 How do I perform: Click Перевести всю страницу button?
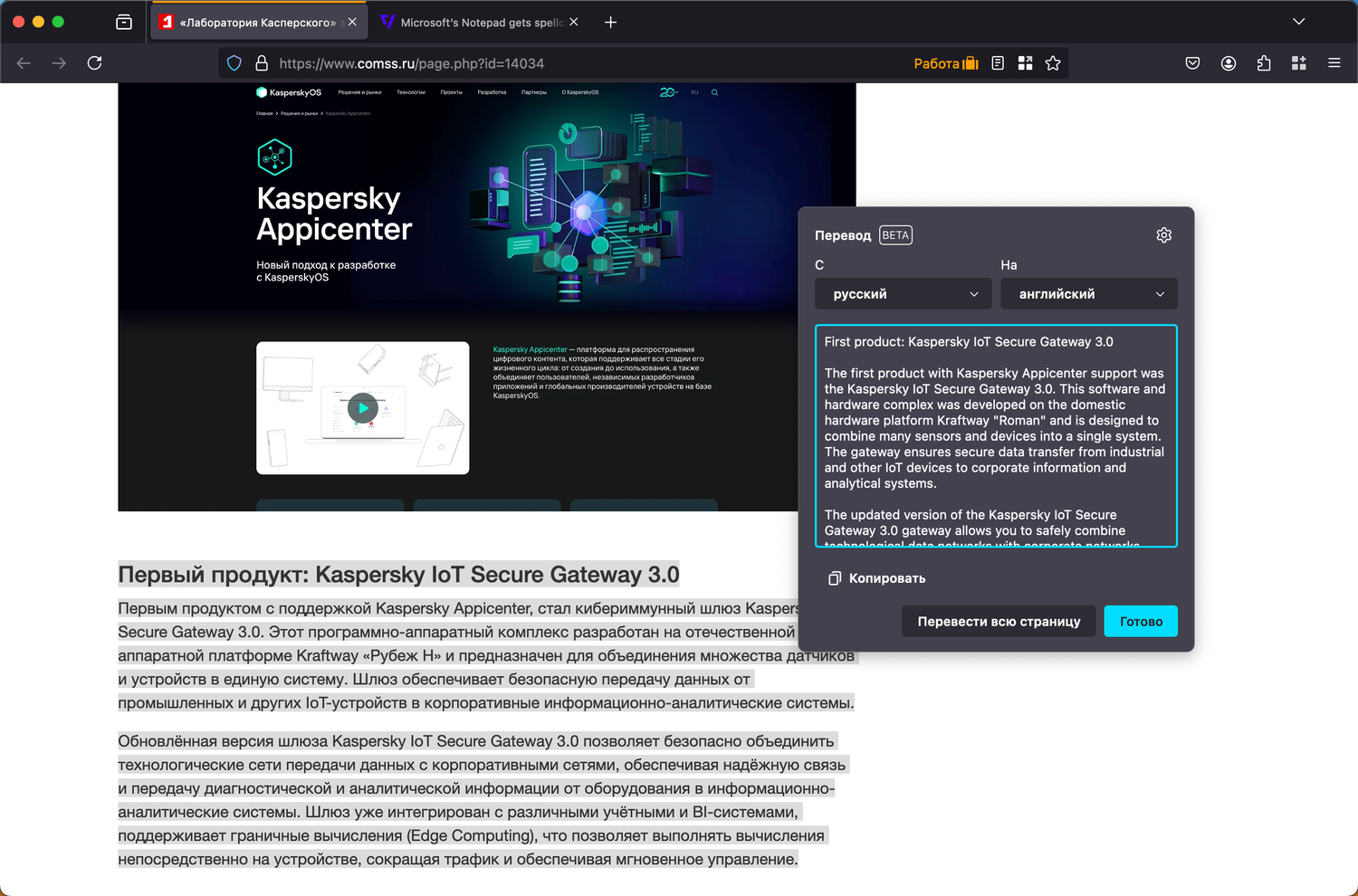click(x=999, y=622)
